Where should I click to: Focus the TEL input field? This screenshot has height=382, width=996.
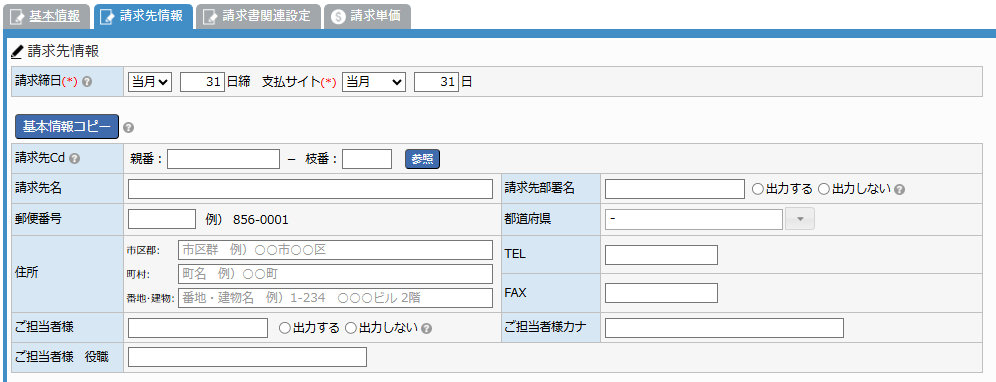click(x=661, y=255)
